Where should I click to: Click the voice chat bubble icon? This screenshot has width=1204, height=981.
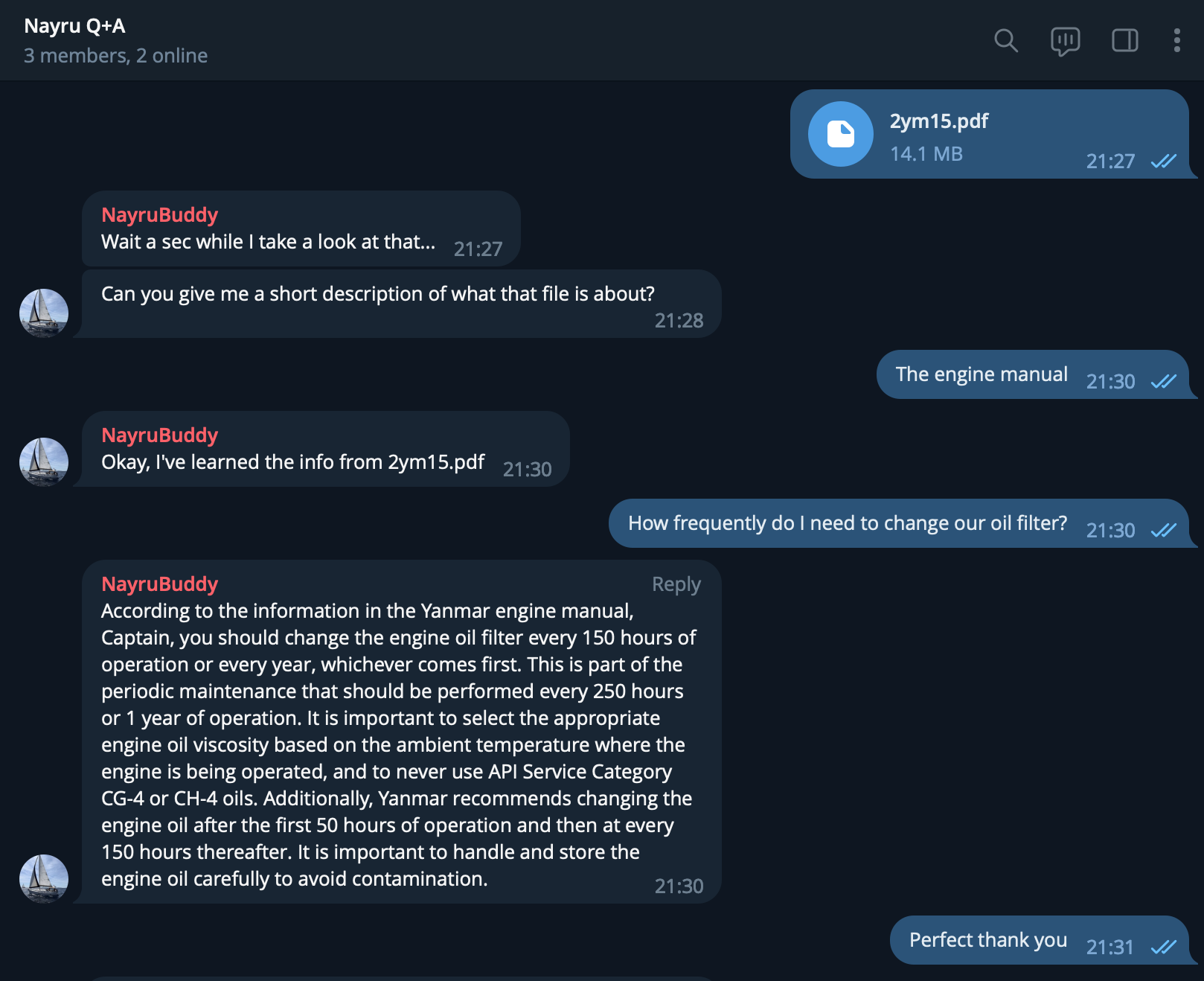click(x=1065, y=41)
